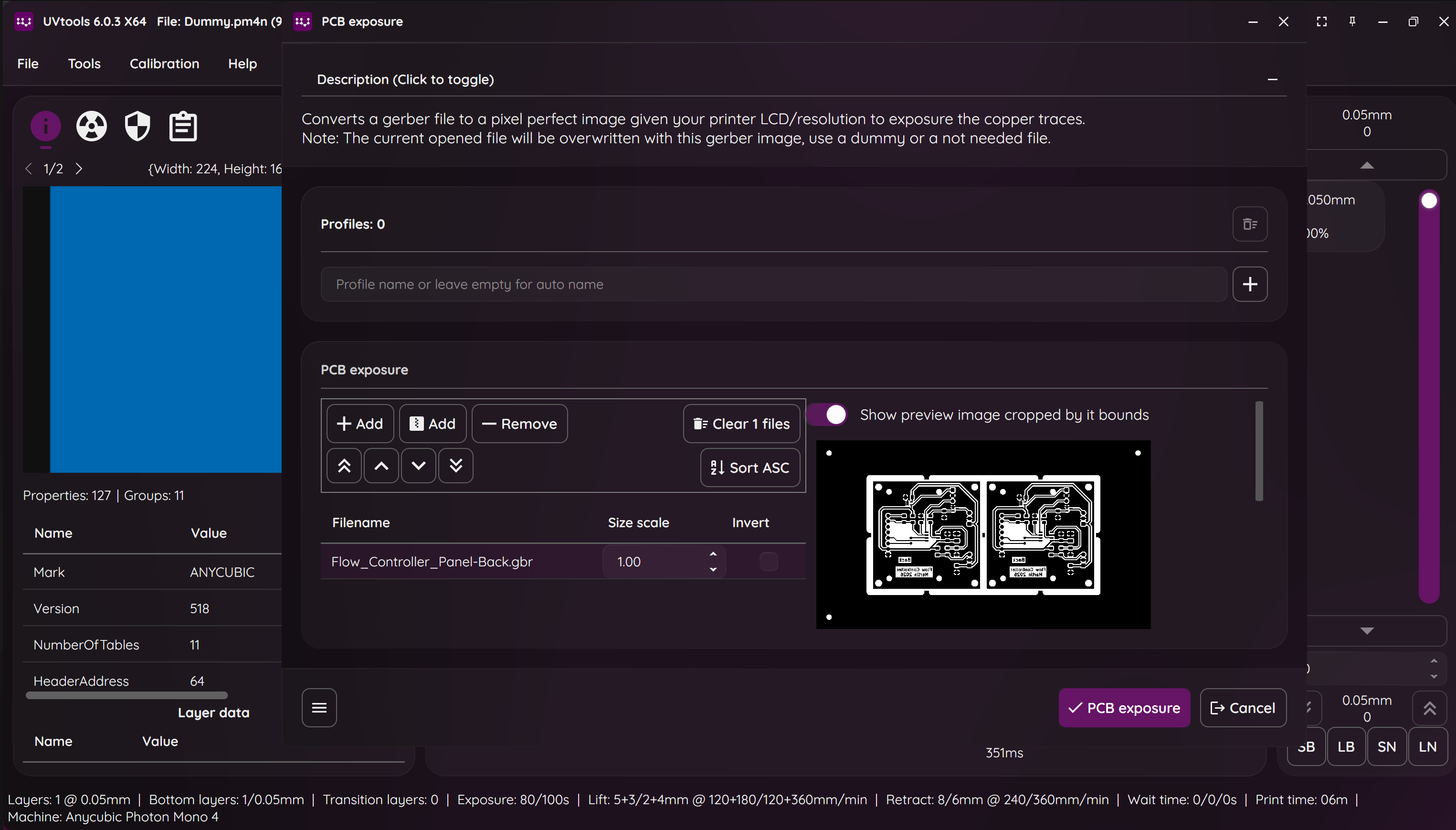Viewport: 1456px width, 830px height.
Task: Go to next thumbnail arrow
Action: [x=79, y=169]
